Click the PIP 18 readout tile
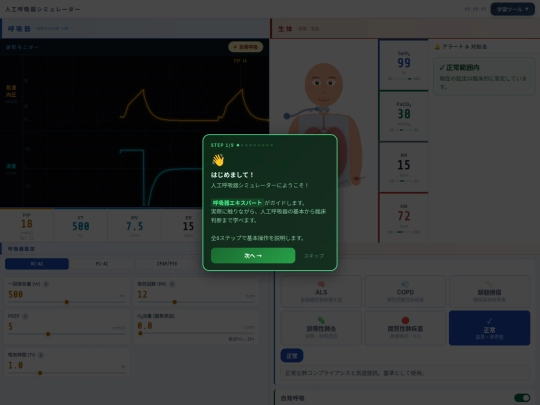The image size is (540, 405). [27, 225]
